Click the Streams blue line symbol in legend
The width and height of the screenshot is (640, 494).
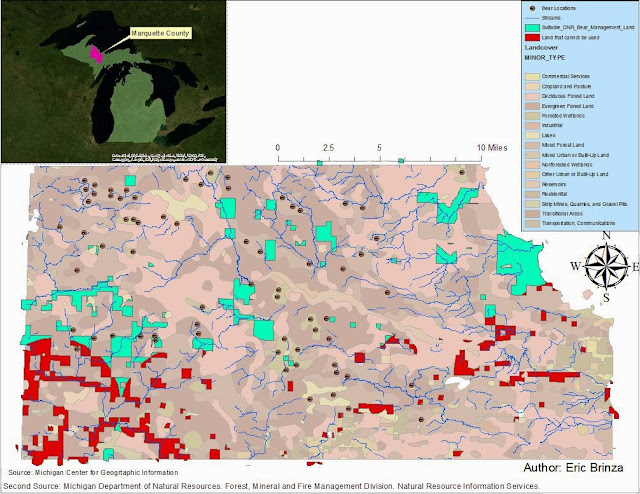532,18
